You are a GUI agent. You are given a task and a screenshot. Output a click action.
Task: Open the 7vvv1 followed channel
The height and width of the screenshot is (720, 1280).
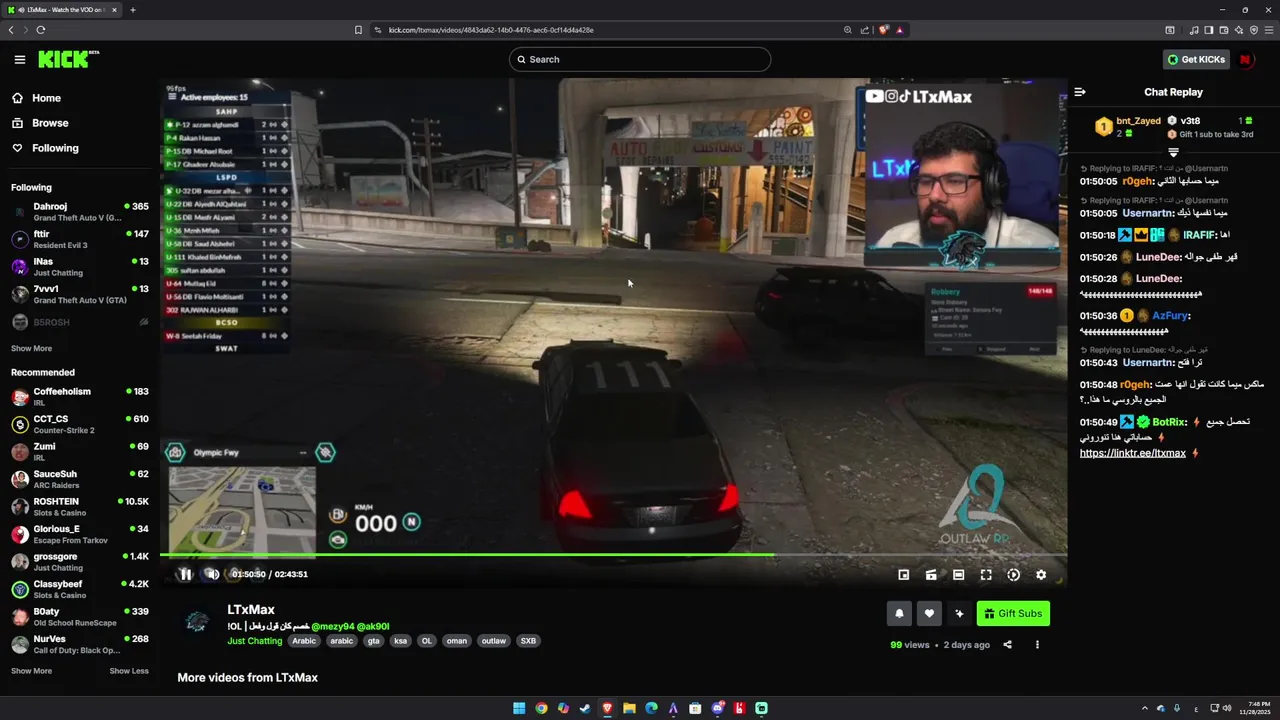[80, 294]
